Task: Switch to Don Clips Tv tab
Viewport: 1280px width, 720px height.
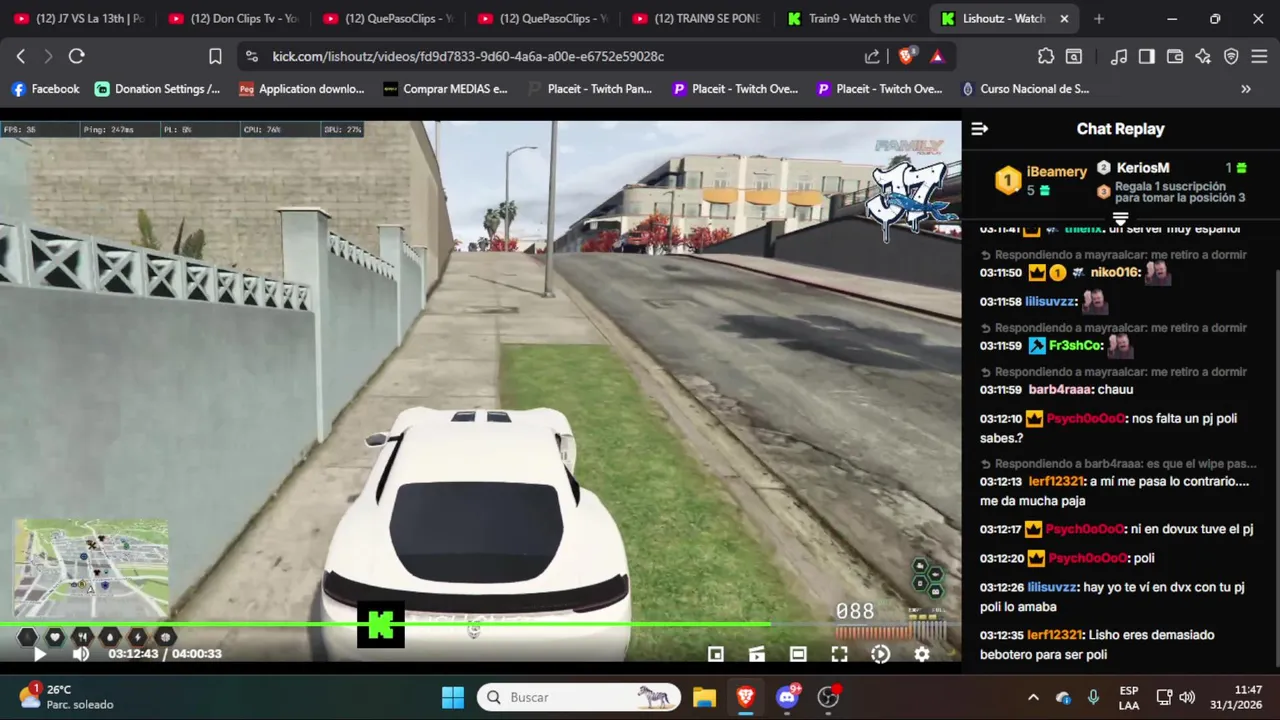Action: tap(235, 19)
